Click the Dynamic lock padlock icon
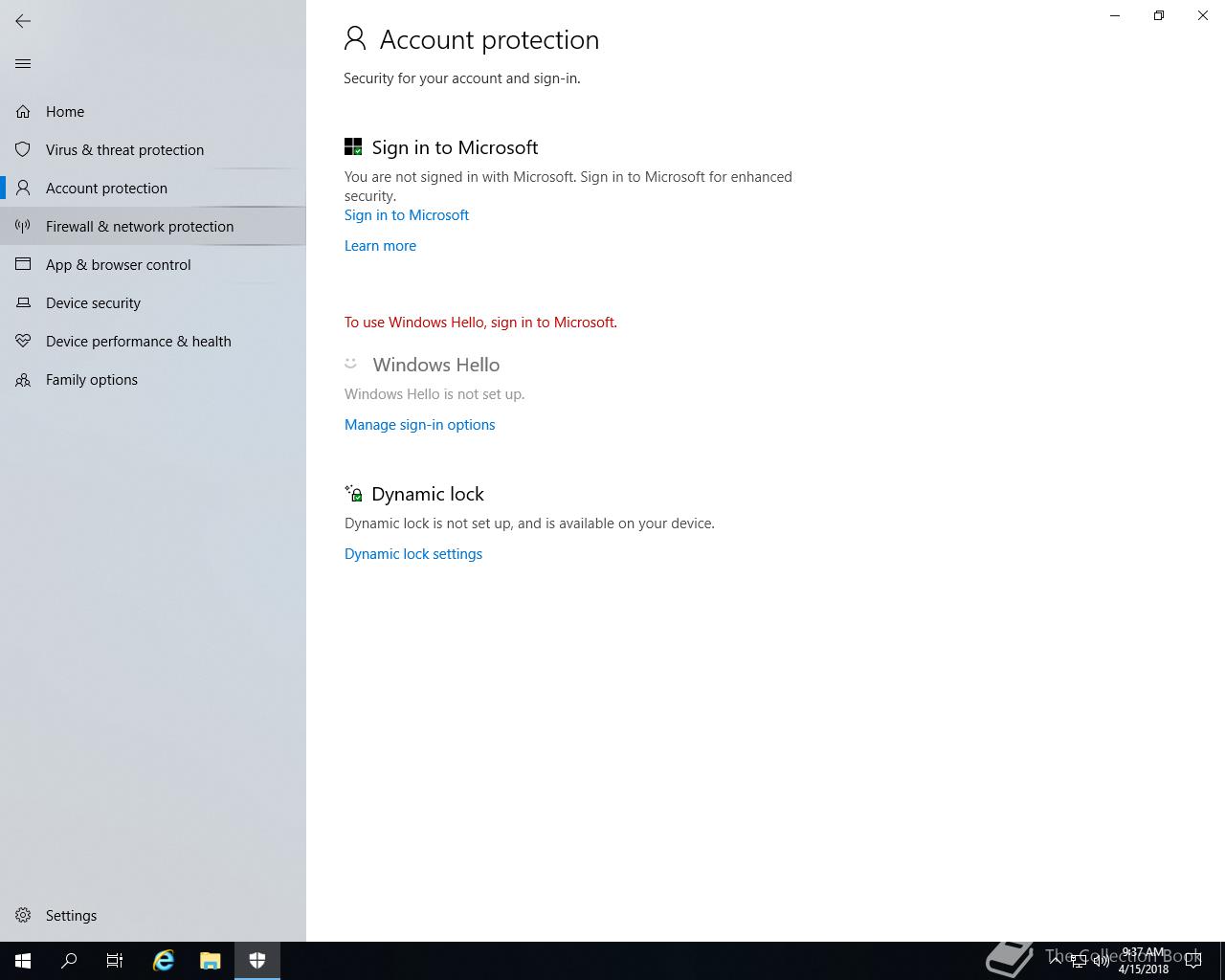 [353, 493]
